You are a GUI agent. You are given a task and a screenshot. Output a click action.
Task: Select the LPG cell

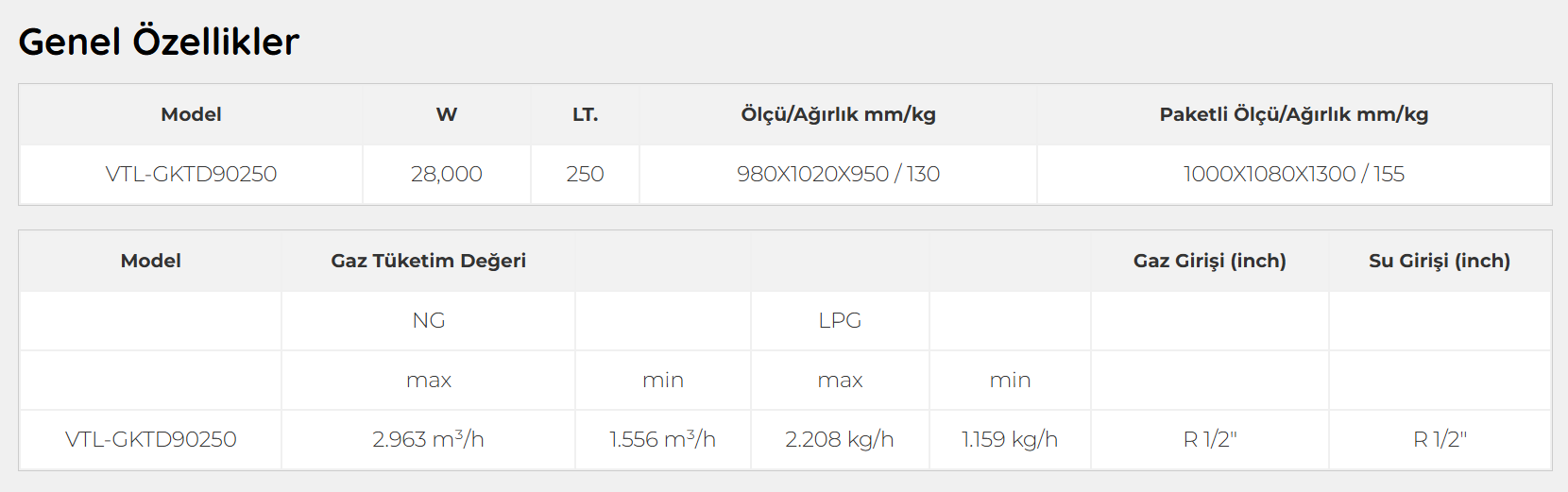click(x=840, y=320)
